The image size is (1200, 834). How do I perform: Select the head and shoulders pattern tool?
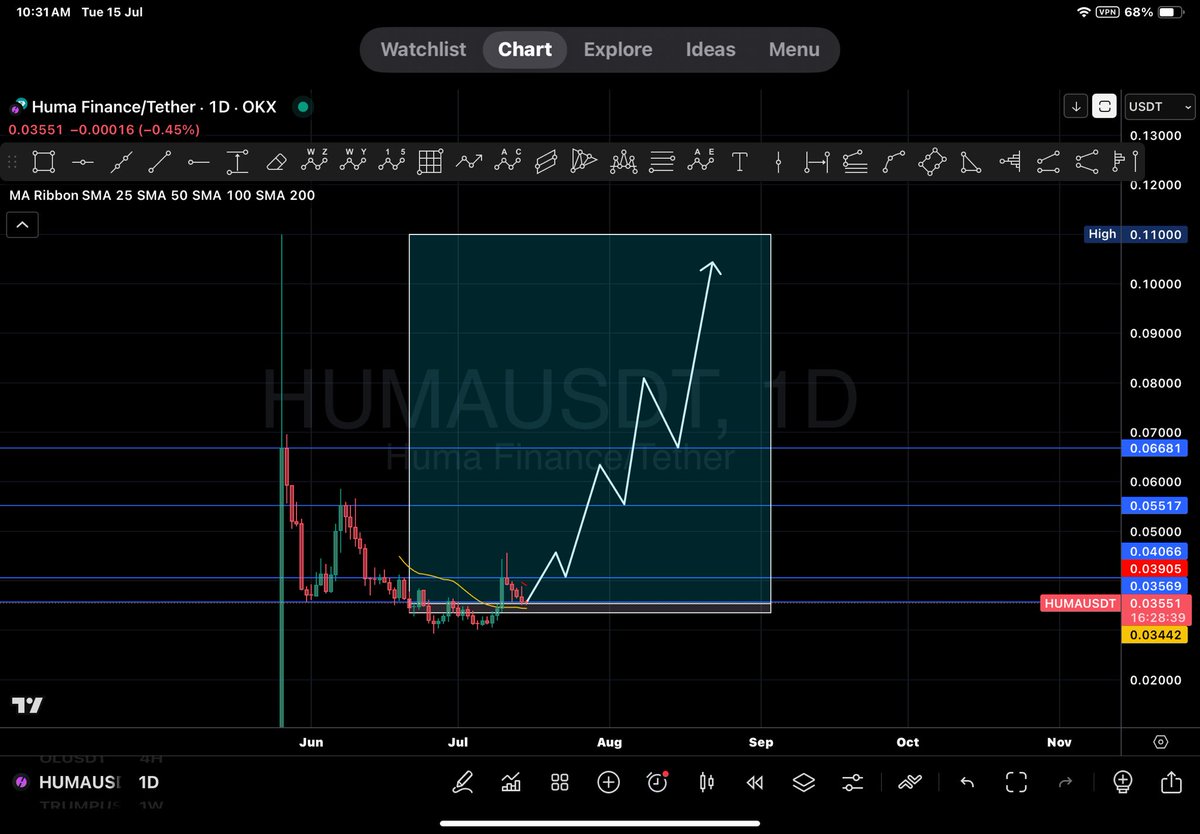pyautogui.click(x=624, y=162)
